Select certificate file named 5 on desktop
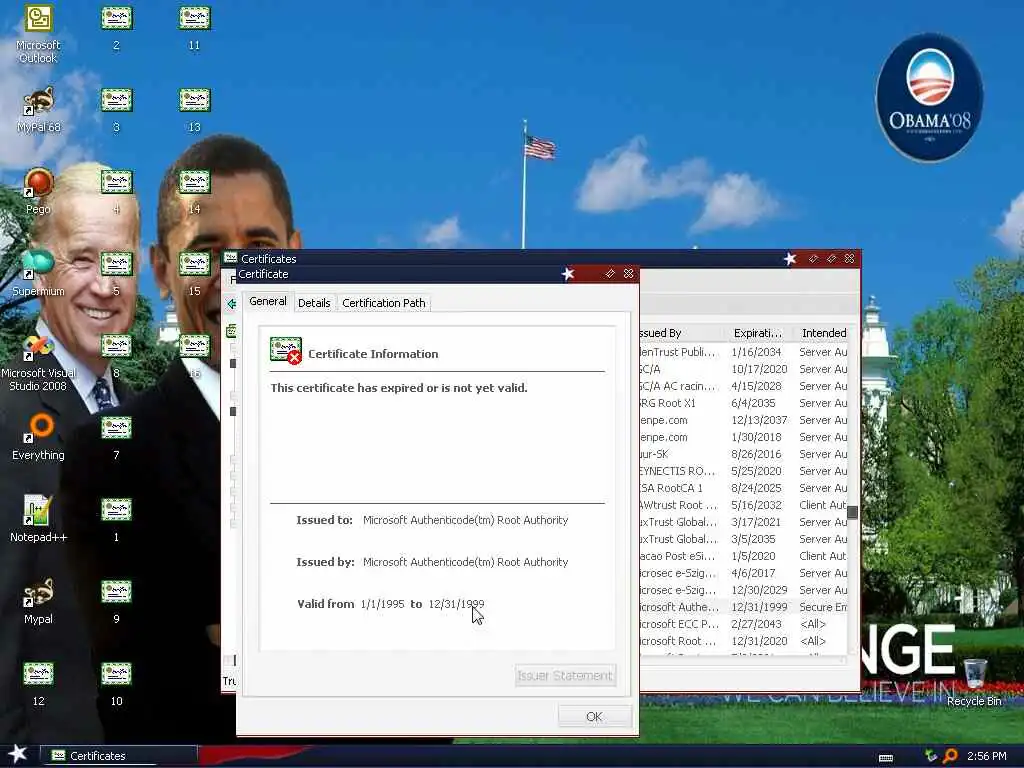Image resolution: width=1024 pixels, height=768 pixels. pyautogui.click(x=116, y=274)
